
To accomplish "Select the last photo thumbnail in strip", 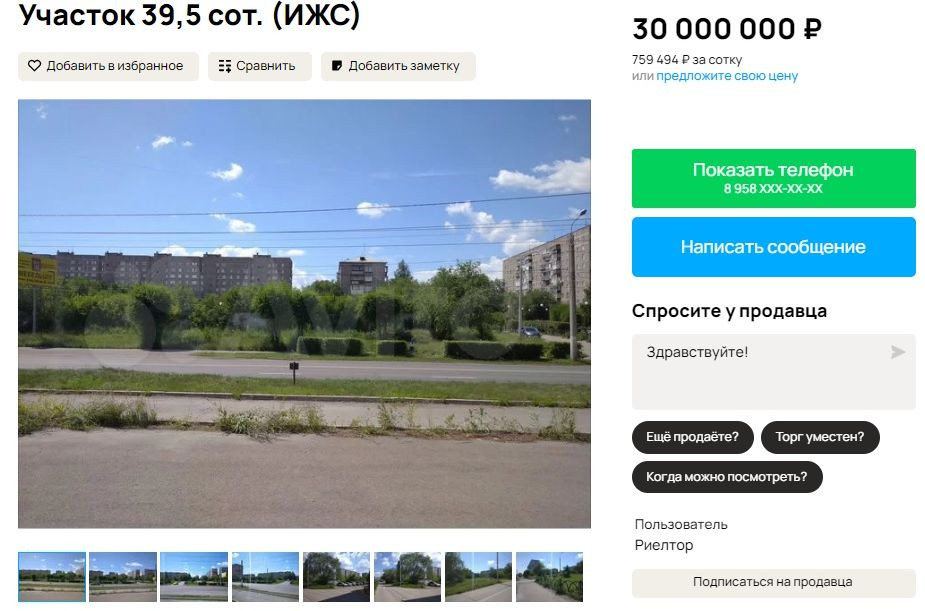I will pos(549,577).
